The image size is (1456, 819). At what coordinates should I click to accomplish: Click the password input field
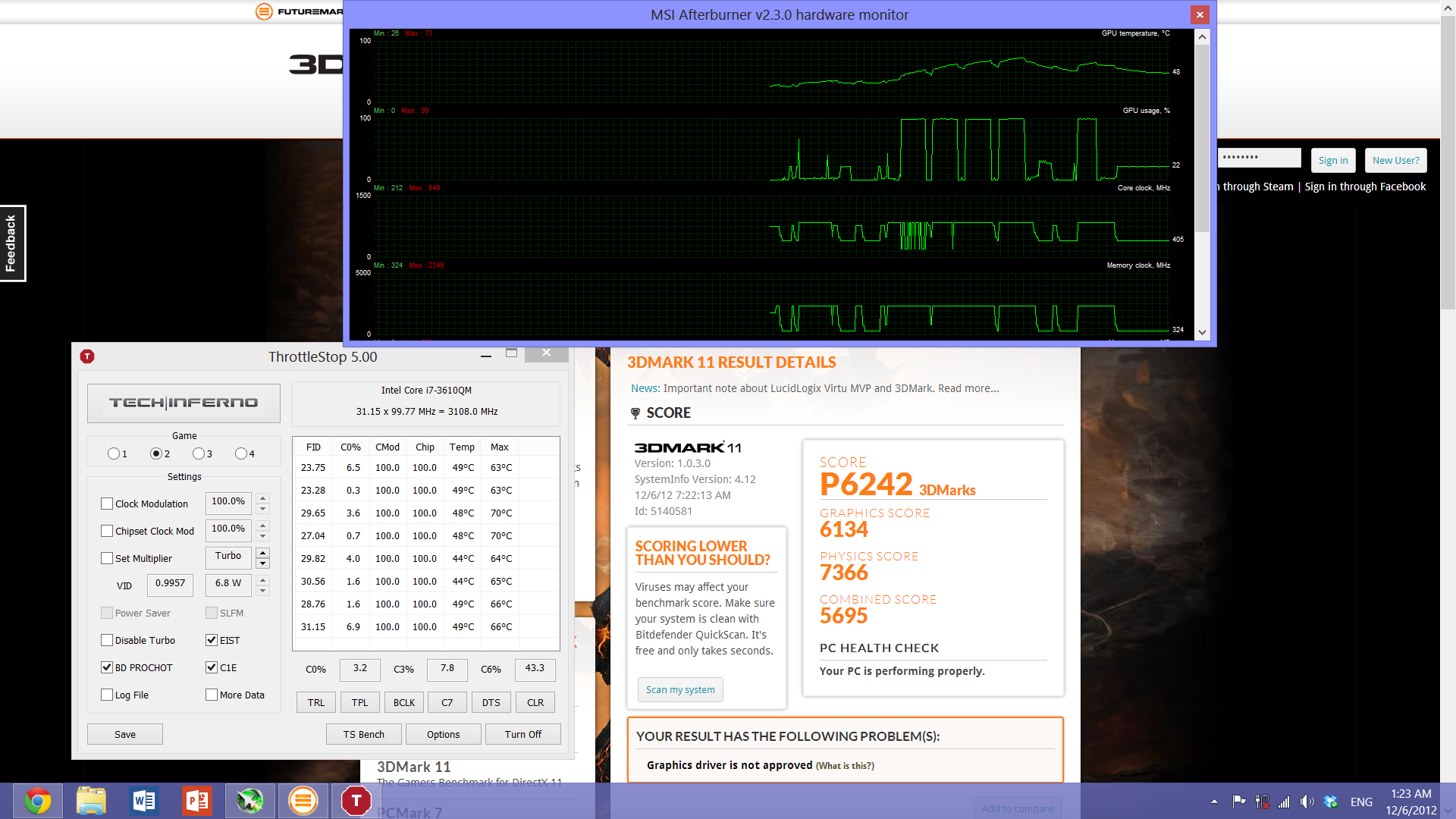(1260, 158)
